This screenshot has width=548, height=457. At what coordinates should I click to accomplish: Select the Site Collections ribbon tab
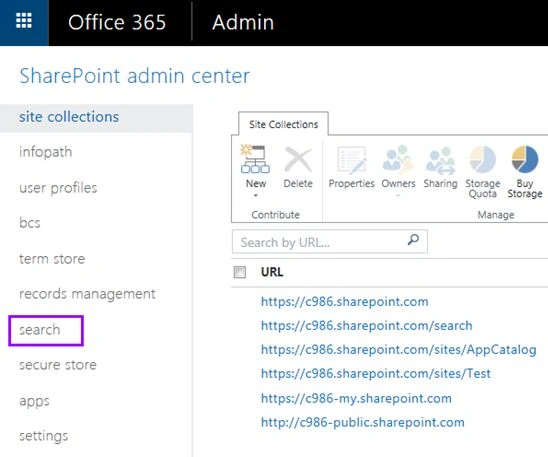pyautogui.click(x=283, y=124)
